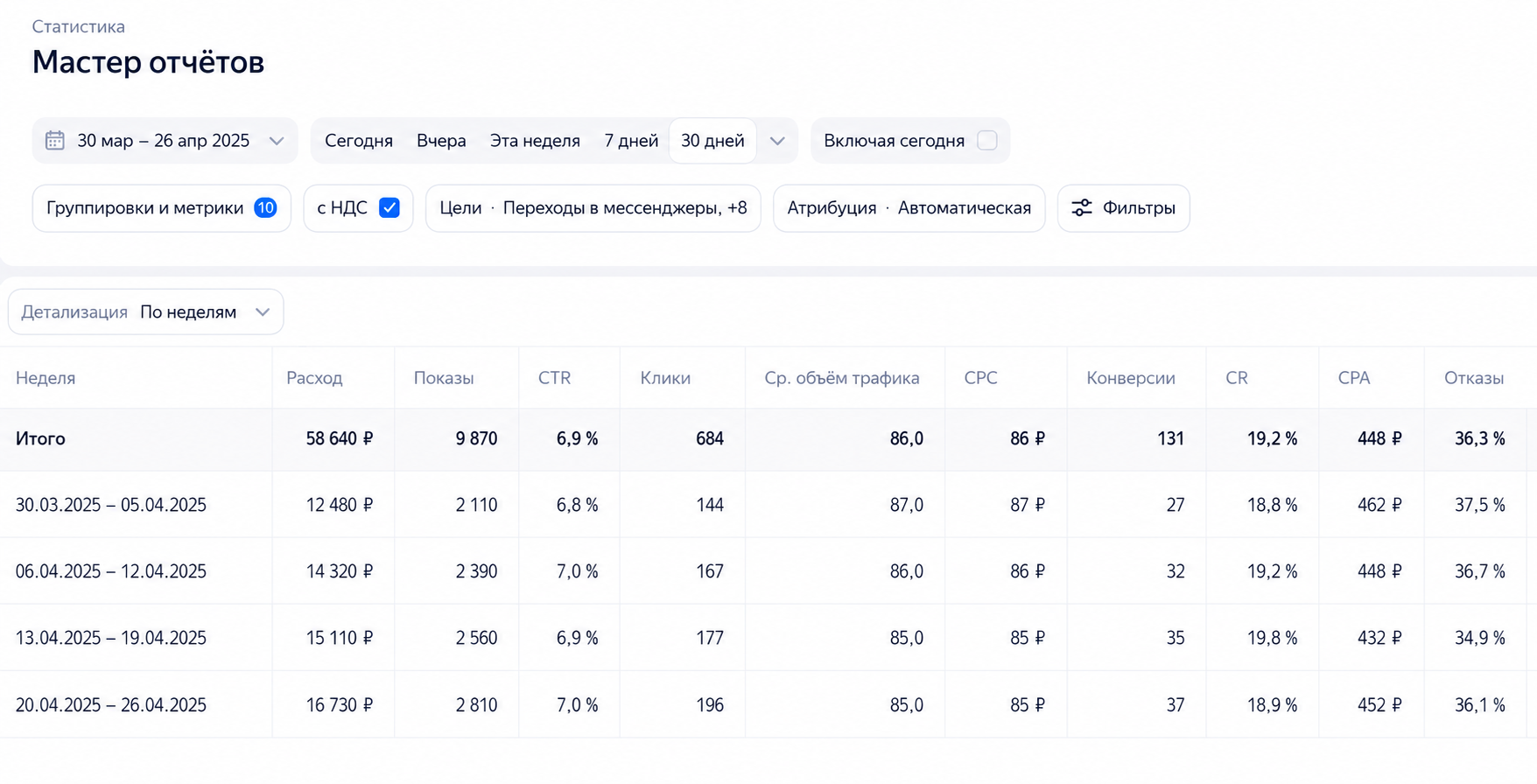Click CPA value 462 ₽
The width and height of the screenshot is (1537, 784).
(x=1379, y=505)
